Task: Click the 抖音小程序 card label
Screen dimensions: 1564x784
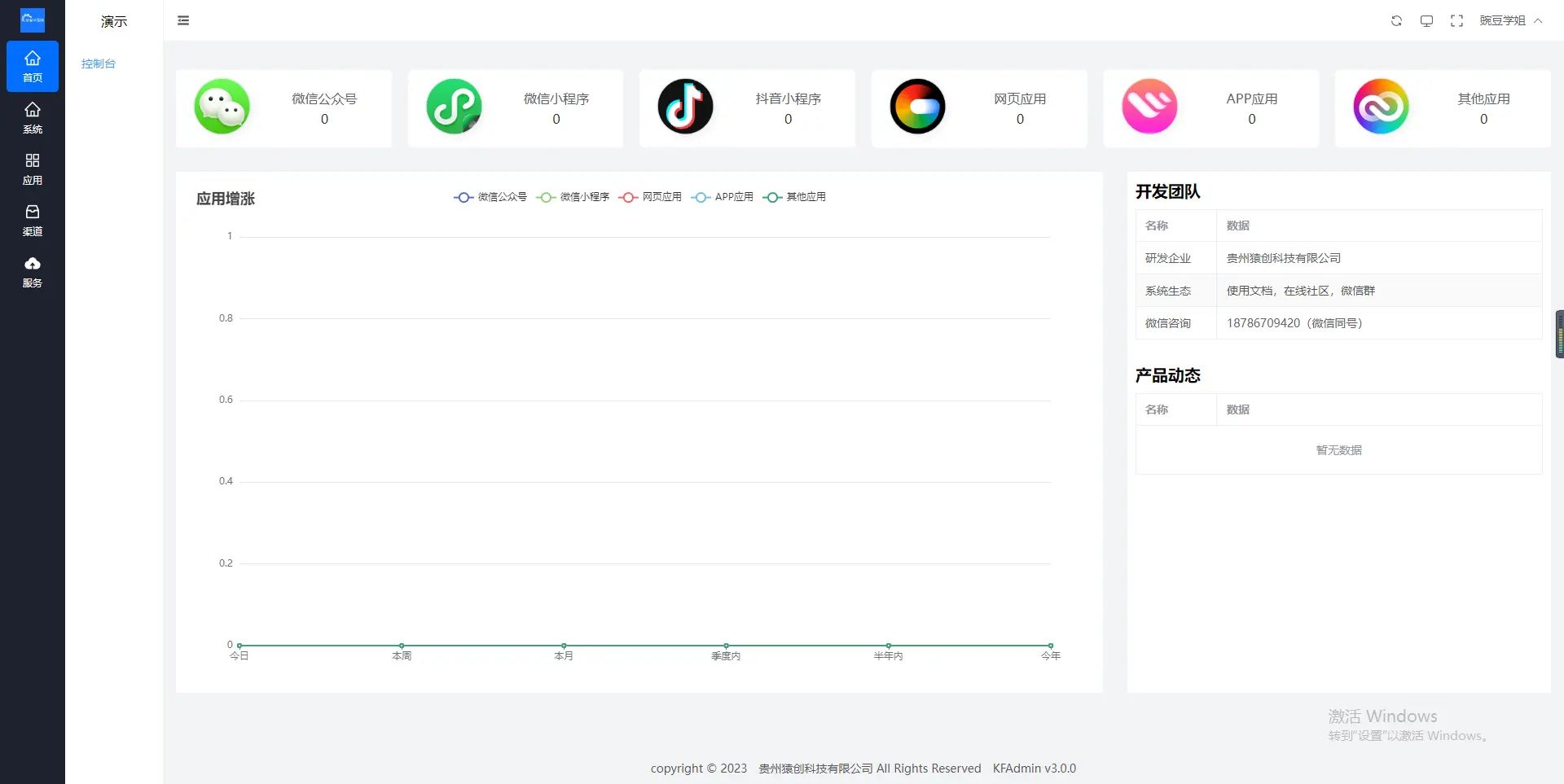Action: click(789, 99)
